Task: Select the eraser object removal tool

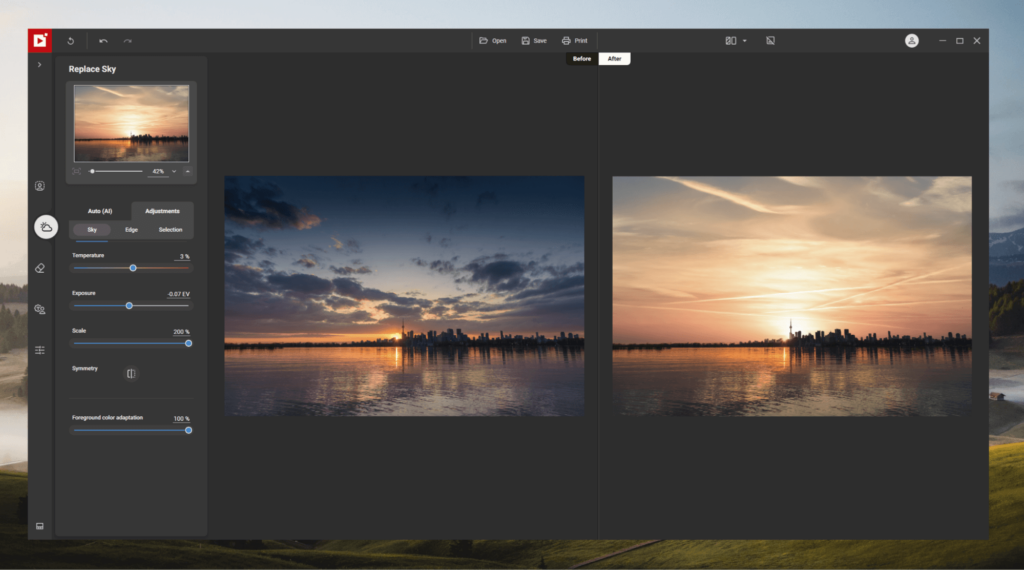Action: 40,268
